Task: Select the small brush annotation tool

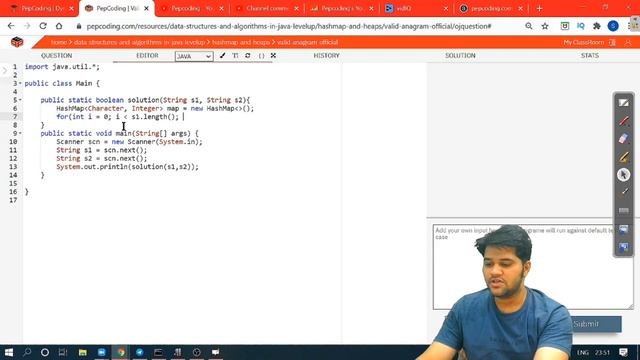Action: click(623, 192)
